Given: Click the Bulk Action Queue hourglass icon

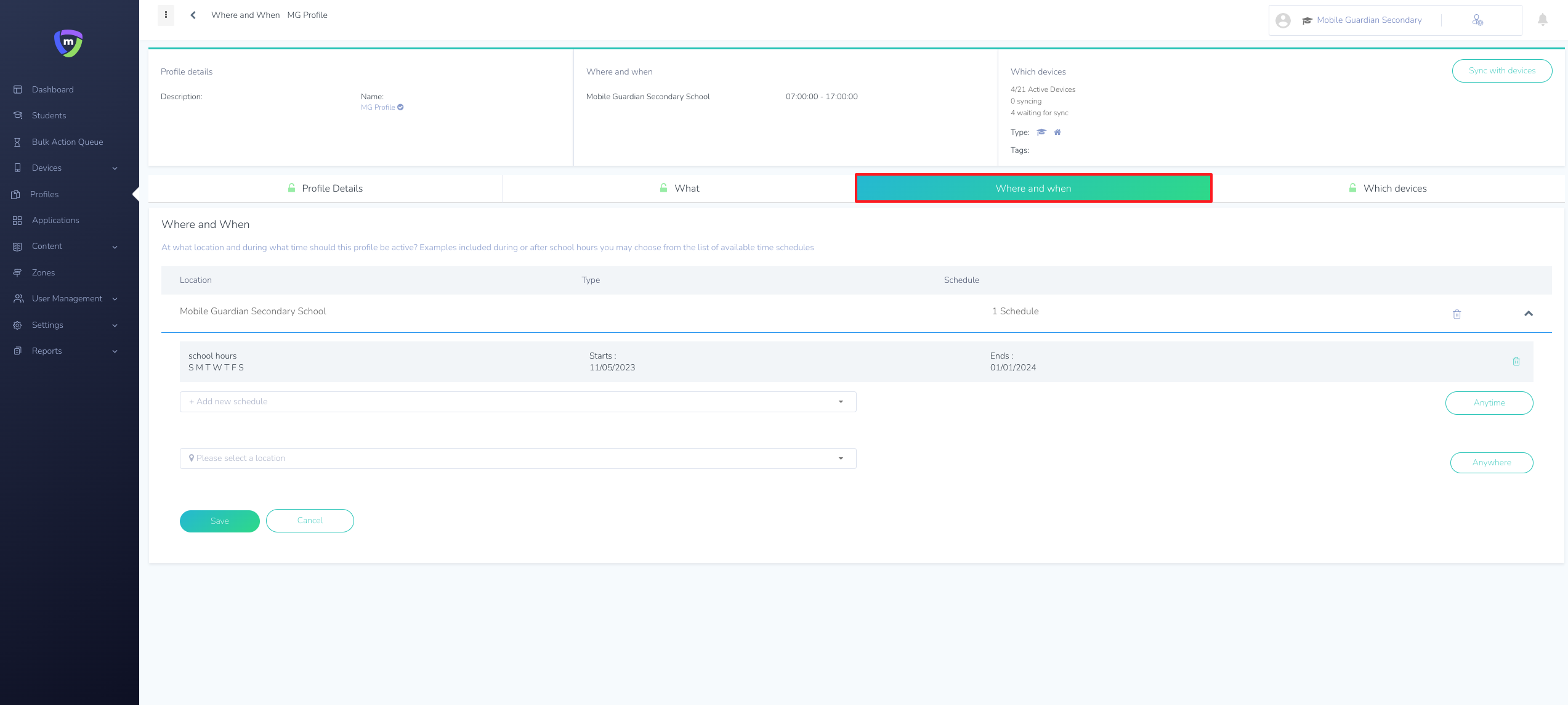Looking at the screenshot, I should coord(18,142).
